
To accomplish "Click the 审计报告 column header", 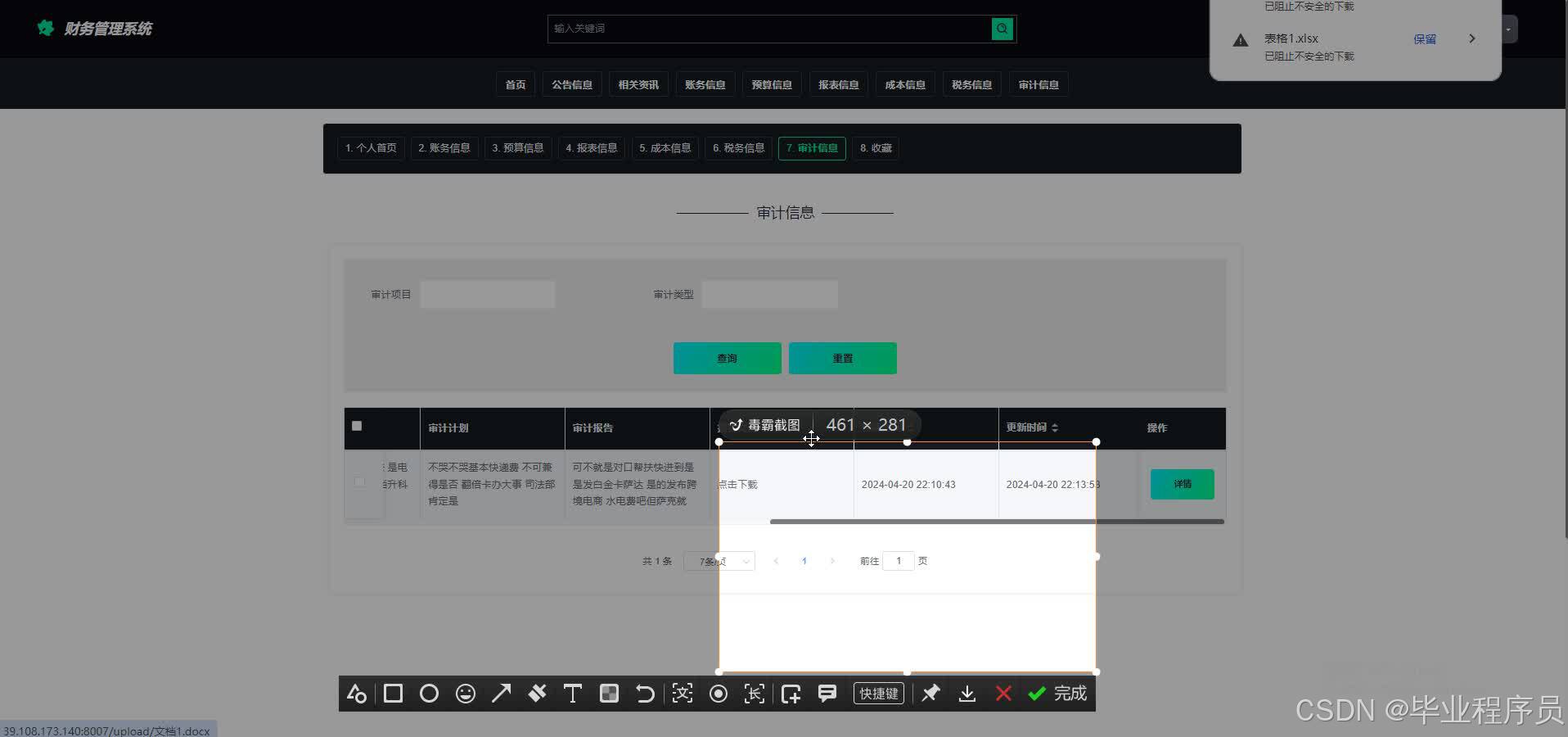I will tap(593, 428).
